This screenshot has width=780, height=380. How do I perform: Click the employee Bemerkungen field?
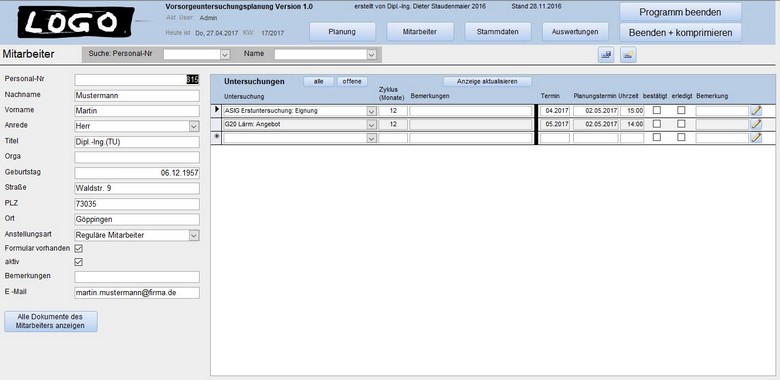[137, 277]
